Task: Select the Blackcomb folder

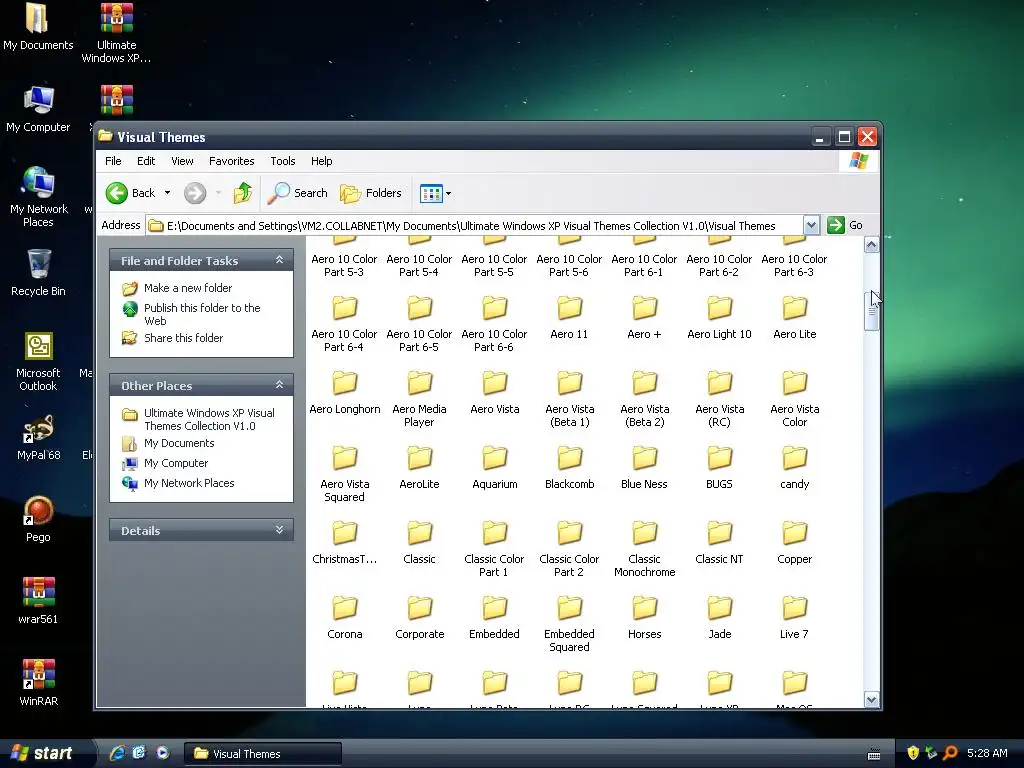Action: point(569,469)
